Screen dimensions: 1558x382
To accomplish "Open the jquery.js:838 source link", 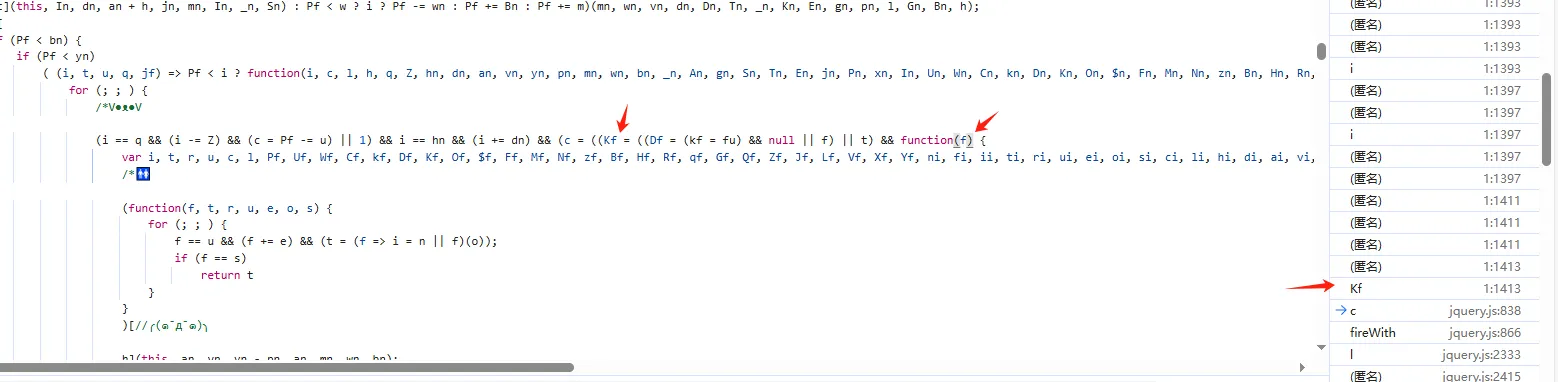I will (x=1484, y=311).
